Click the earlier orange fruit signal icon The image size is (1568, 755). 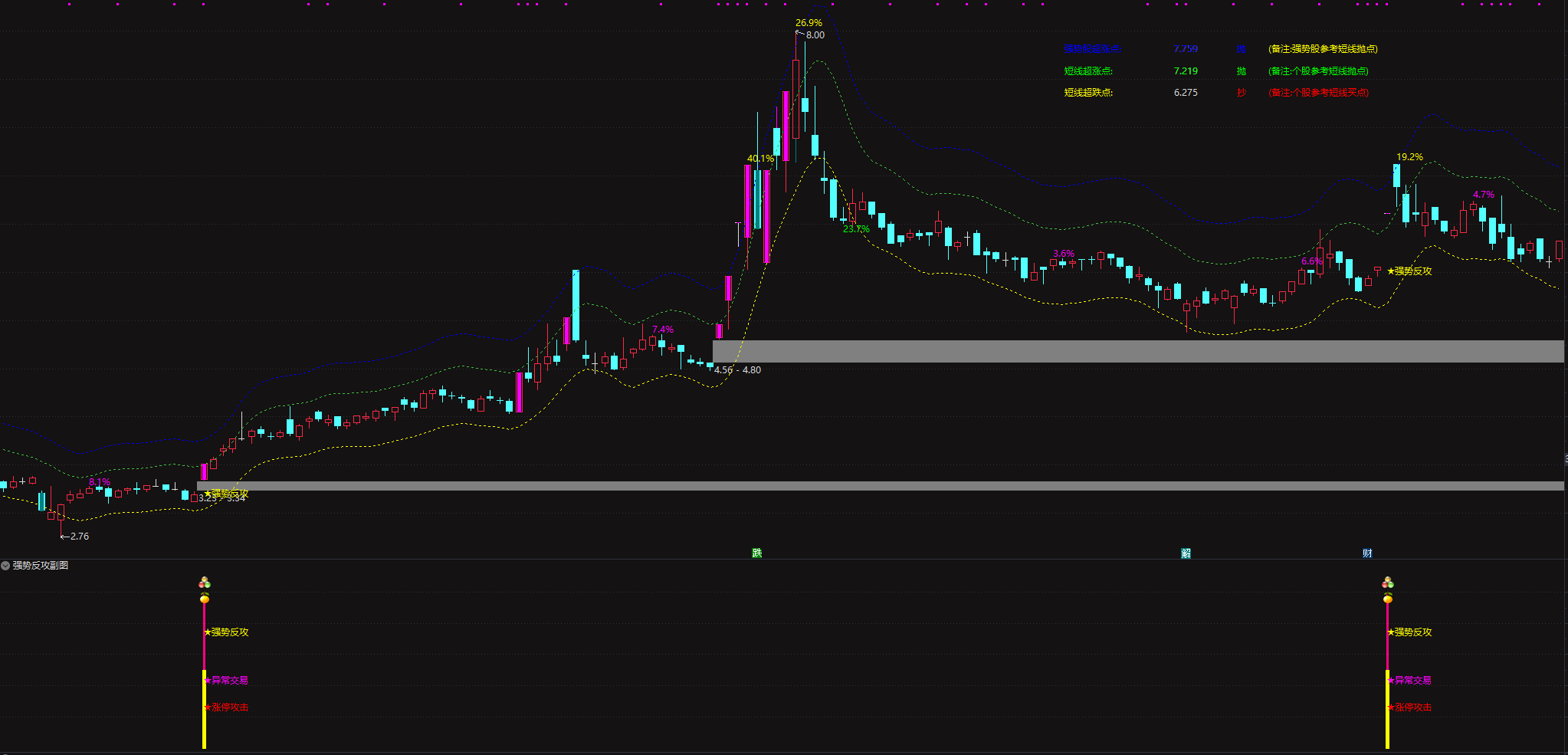point(205,598)
